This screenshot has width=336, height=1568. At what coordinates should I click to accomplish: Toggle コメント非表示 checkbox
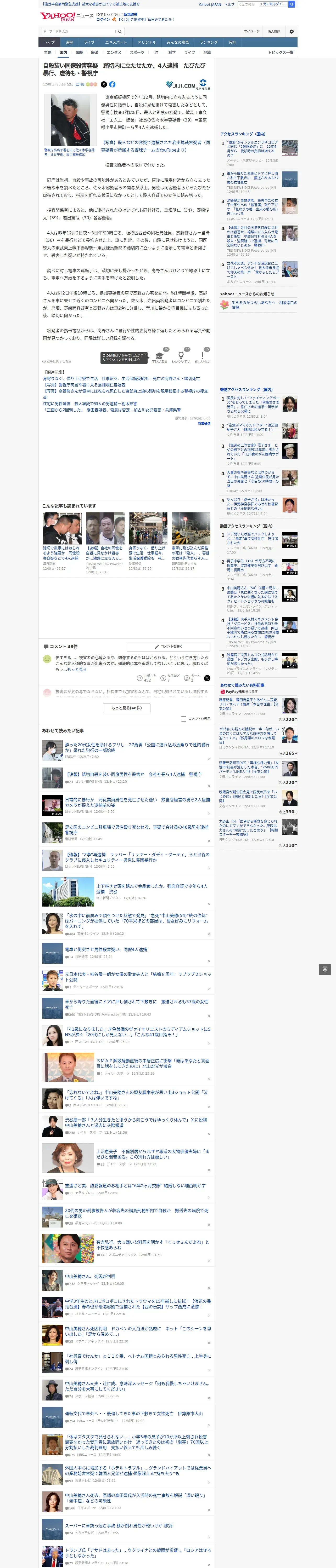click(x=183, y=719)
